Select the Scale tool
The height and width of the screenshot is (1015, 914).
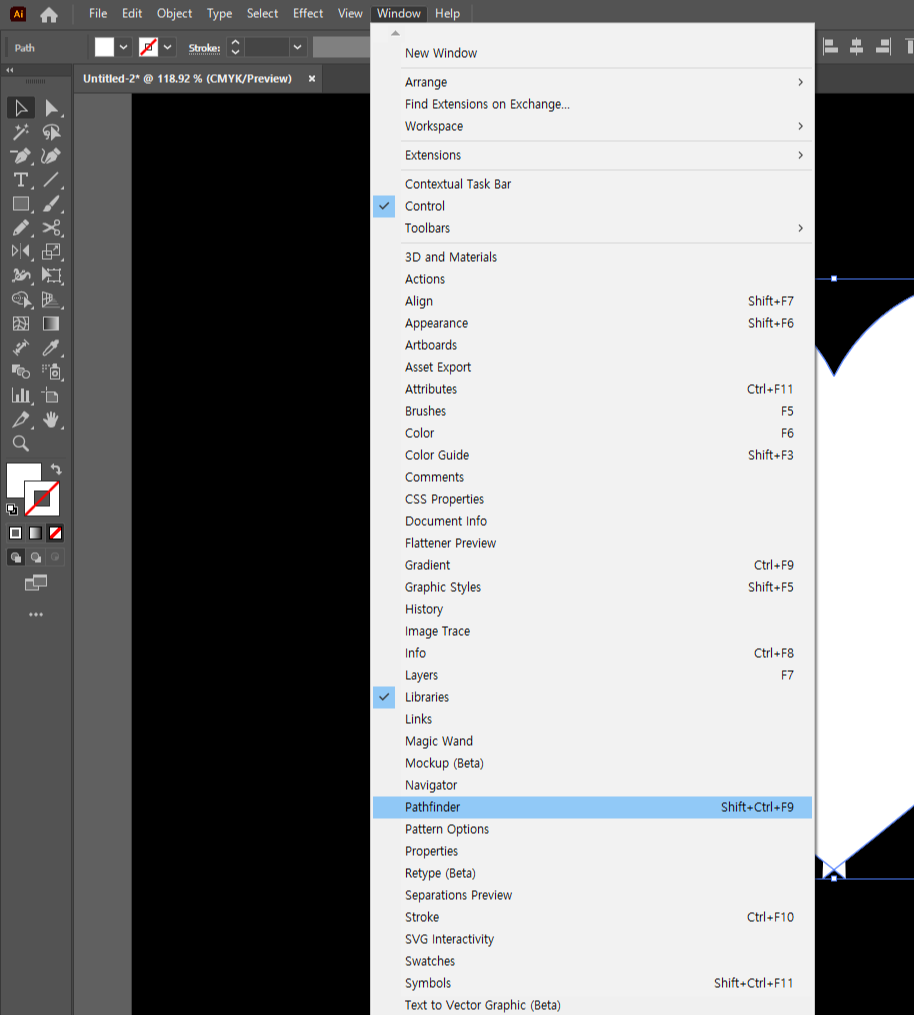(x=51, y=252)
